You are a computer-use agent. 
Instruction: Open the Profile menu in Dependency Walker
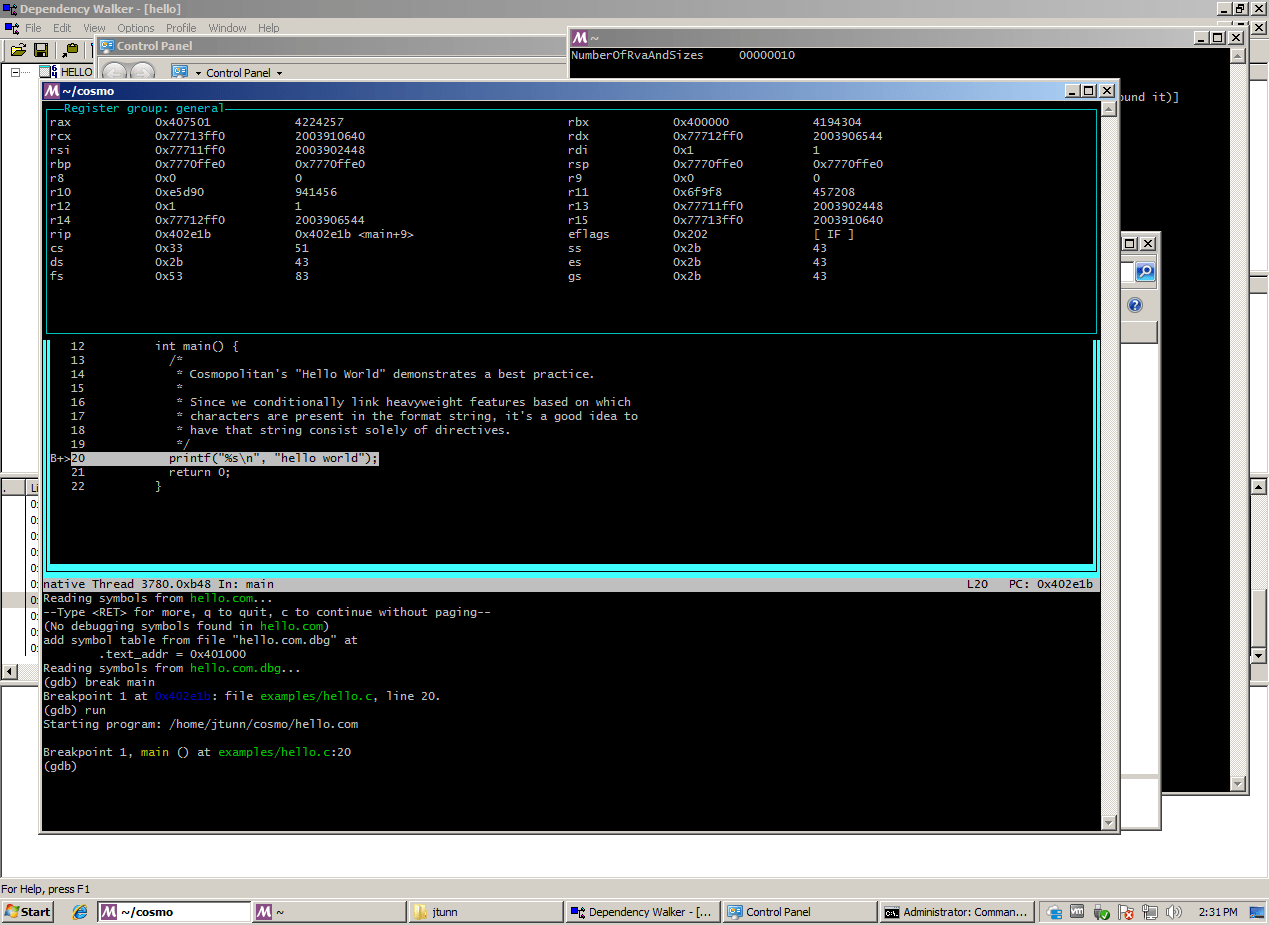point(180,28)
